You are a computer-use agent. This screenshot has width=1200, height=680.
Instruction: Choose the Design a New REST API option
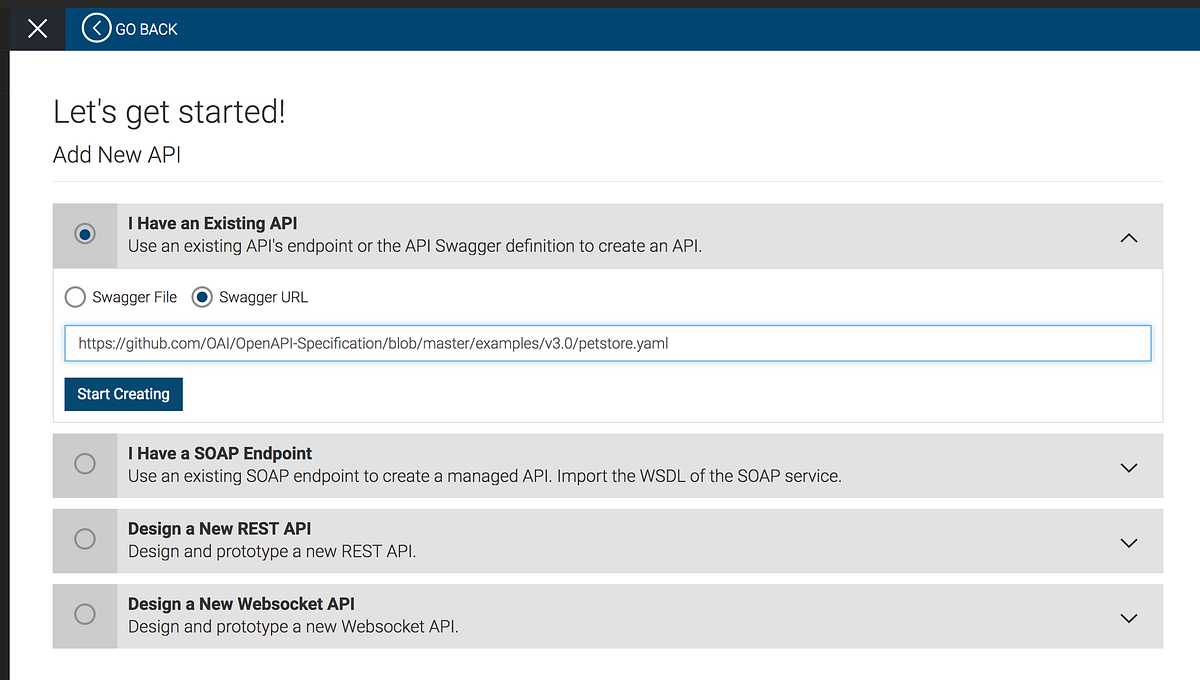(85, 540)
